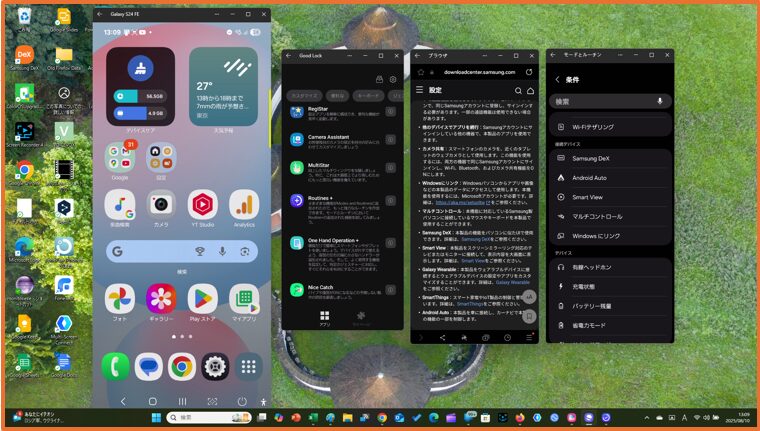Viewport: 760px width, 431px height.
Task: Select Windows link condition
Action: tap(611, 236)
